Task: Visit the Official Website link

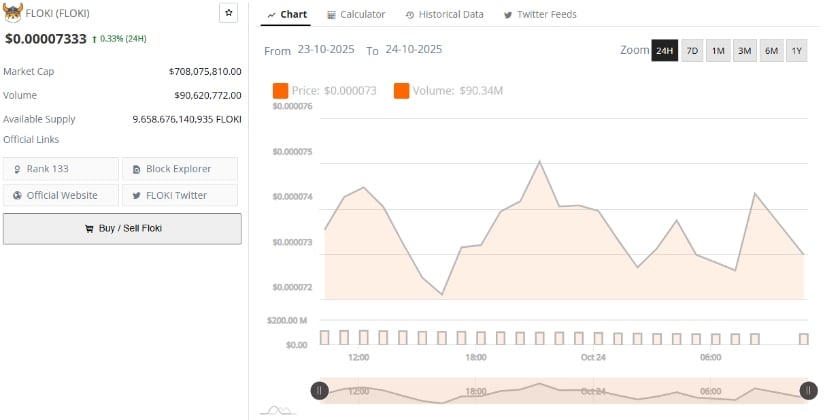Action: [x=61, y=195]
